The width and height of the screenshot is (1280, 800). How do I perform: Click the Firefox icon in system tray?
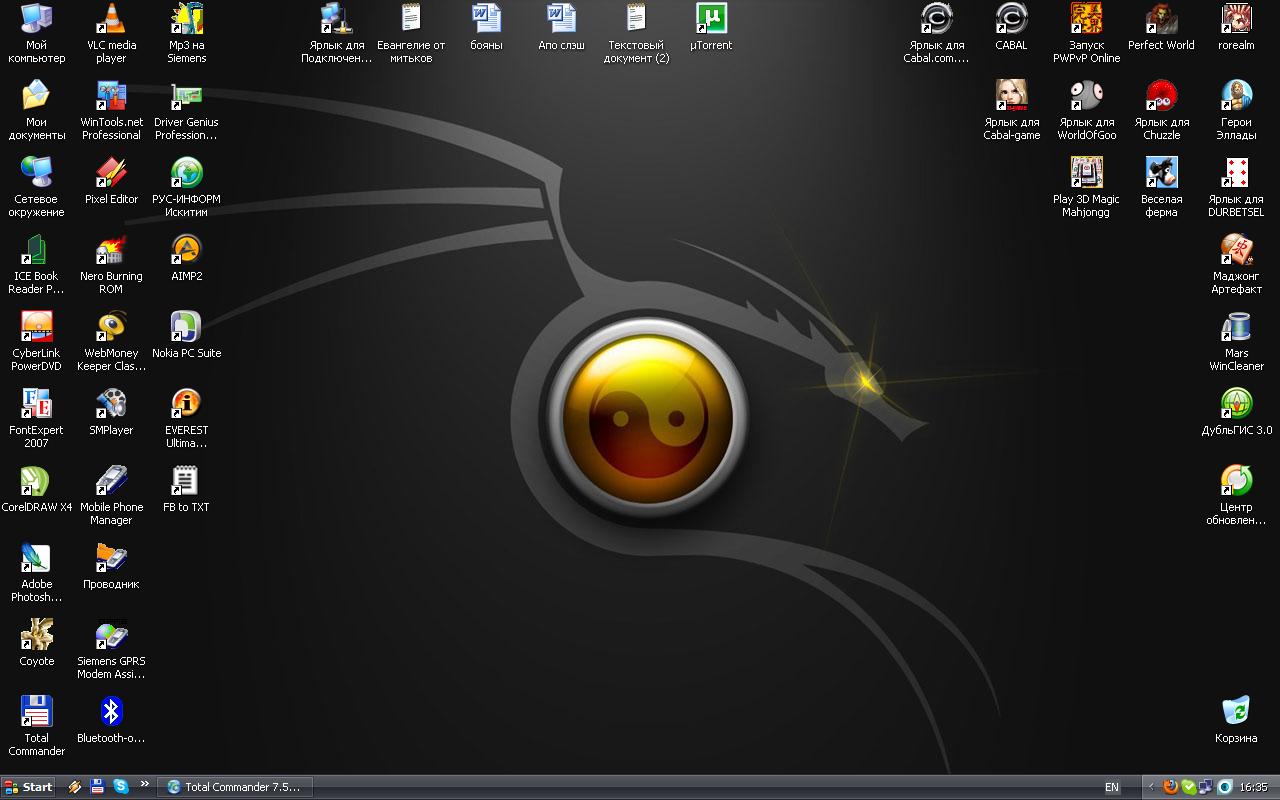[x=1170, y=787]
